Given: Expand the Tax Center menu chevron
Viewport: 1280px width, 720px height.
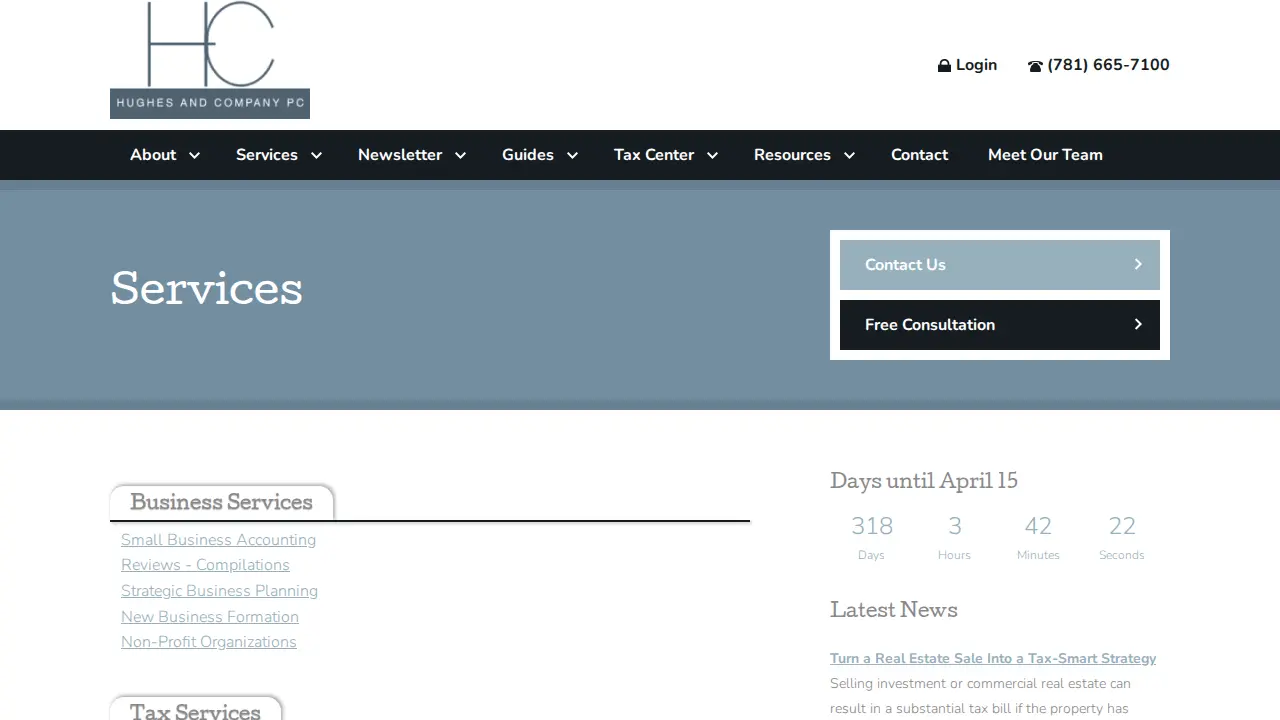Looking at the screenshot, I should point(712,155).
